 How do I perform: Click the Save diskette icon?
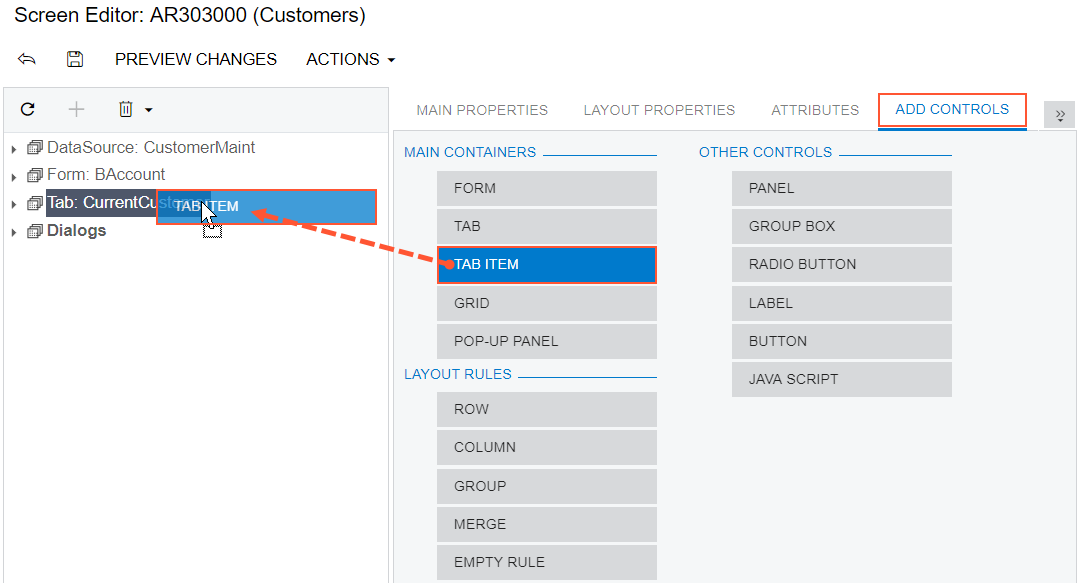tap(75, 60)
